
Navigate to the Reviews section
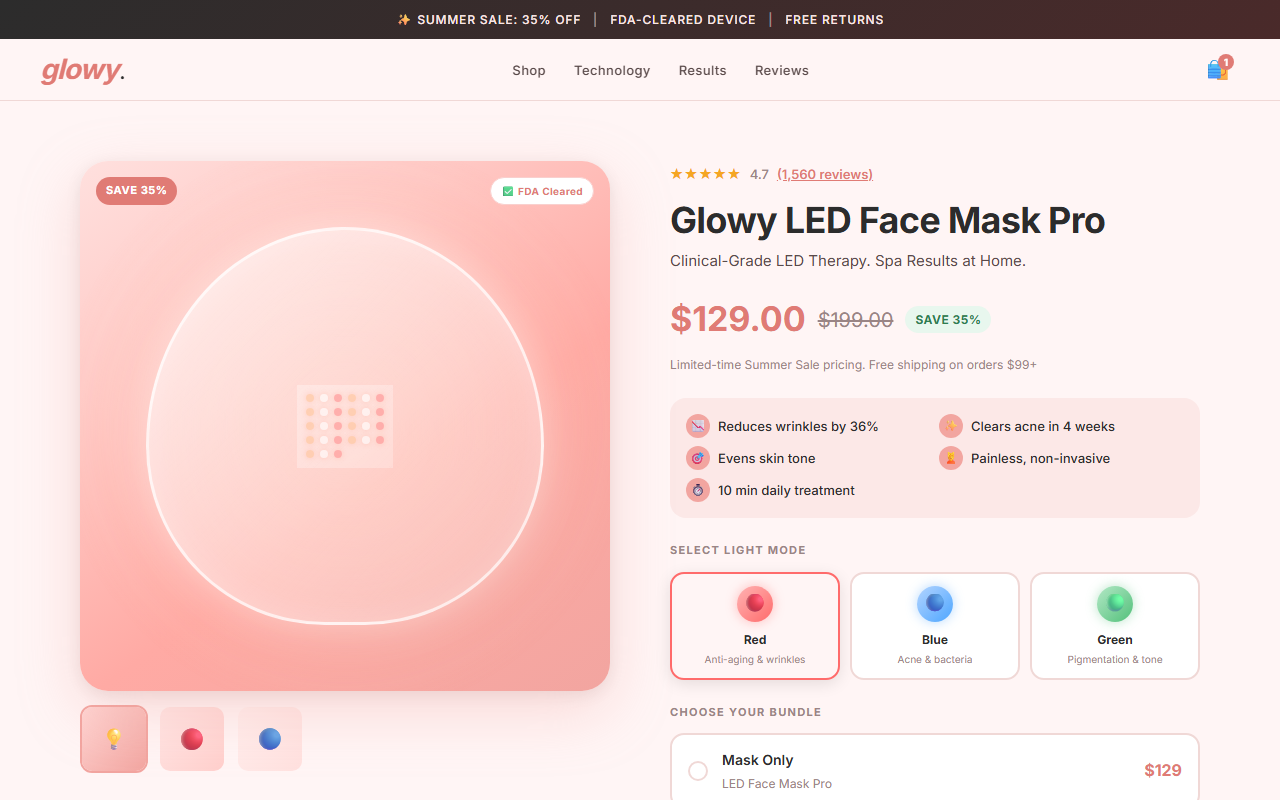(781, 70)
